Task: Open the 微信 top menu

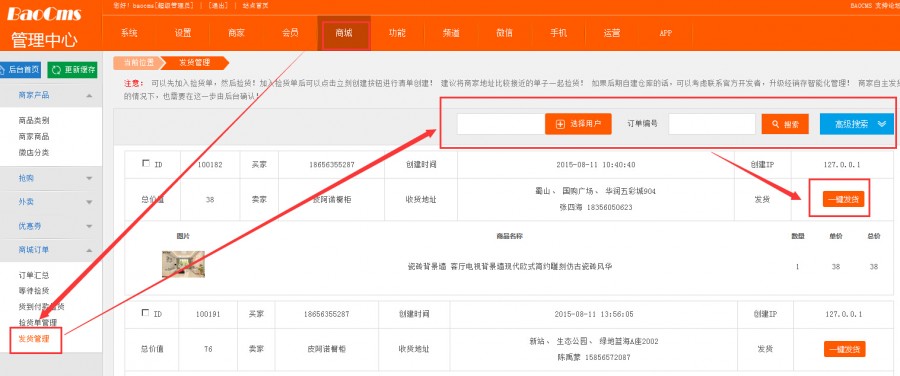Action: pos(505,33)
